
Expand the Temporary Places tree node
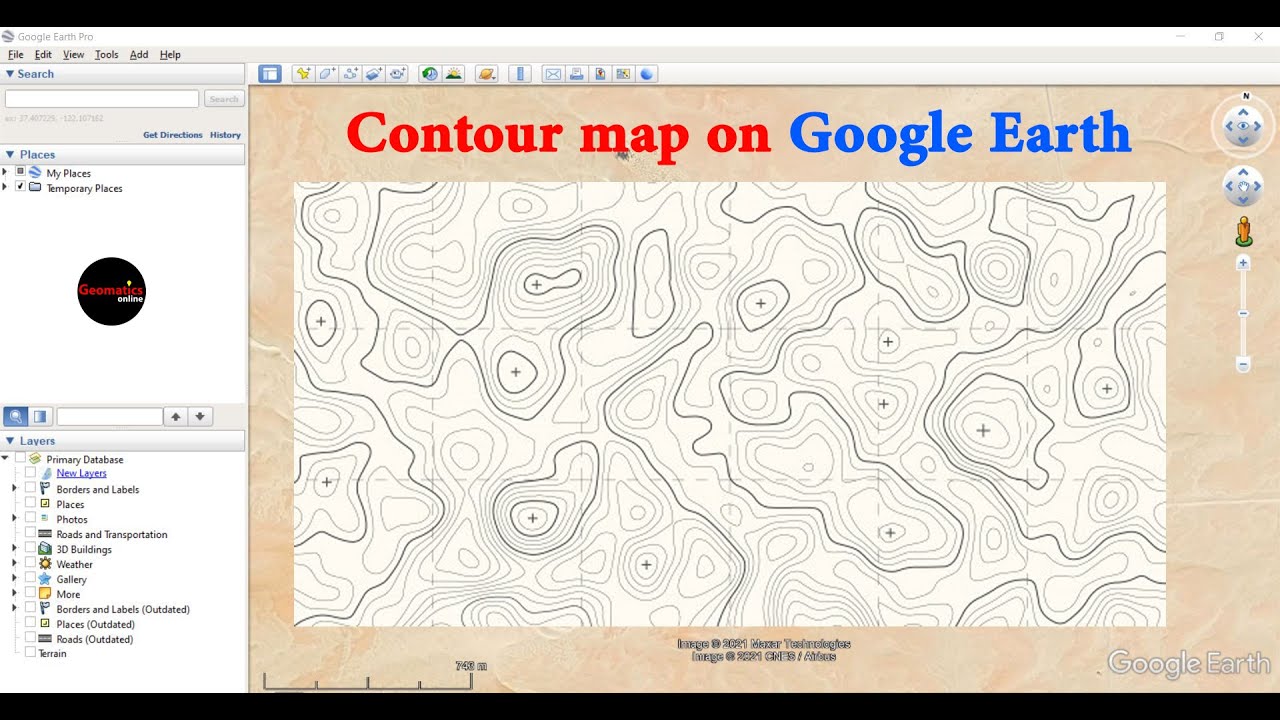pos(5,188)
